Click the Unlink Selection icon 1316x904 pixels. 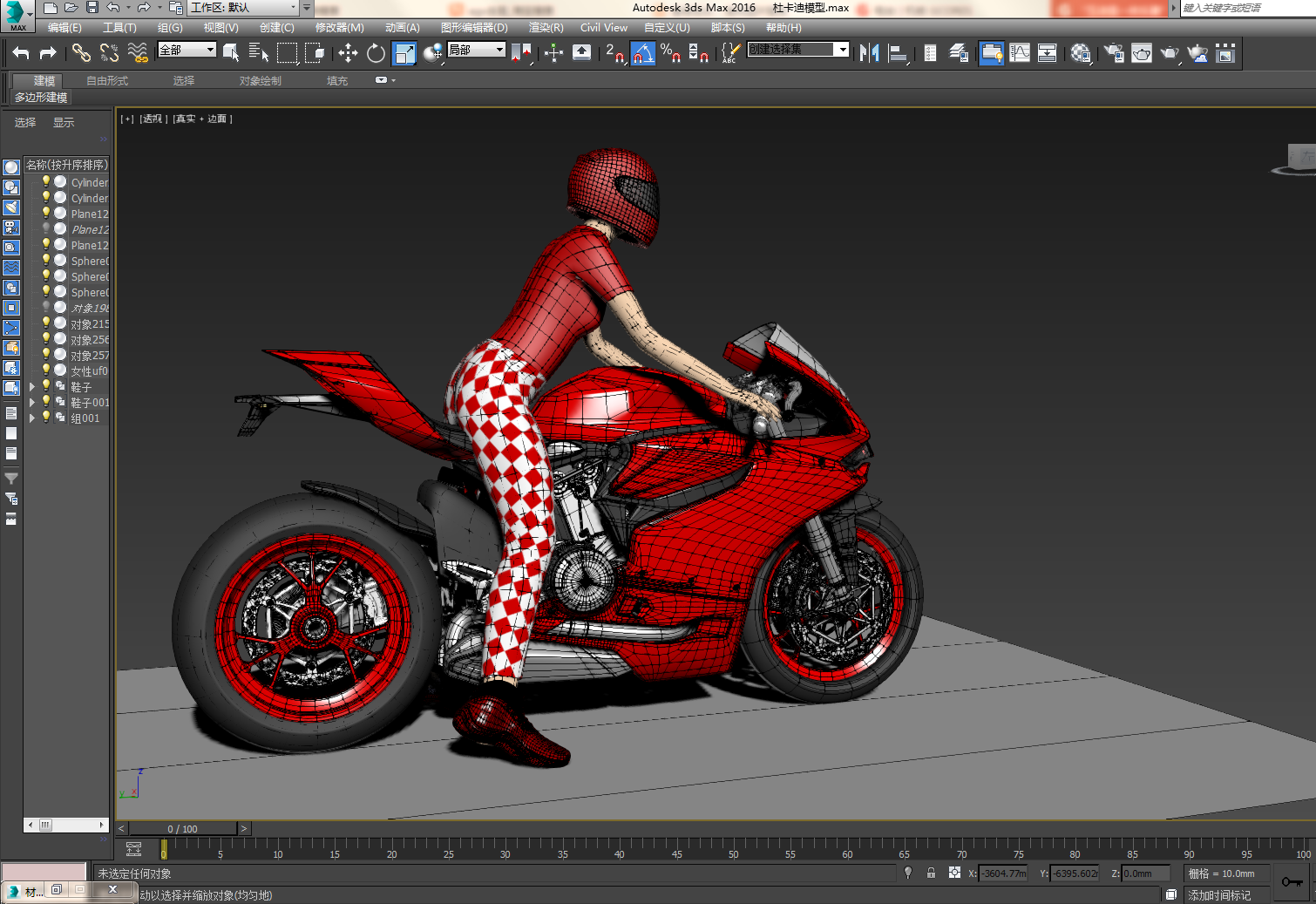[109, 53]
